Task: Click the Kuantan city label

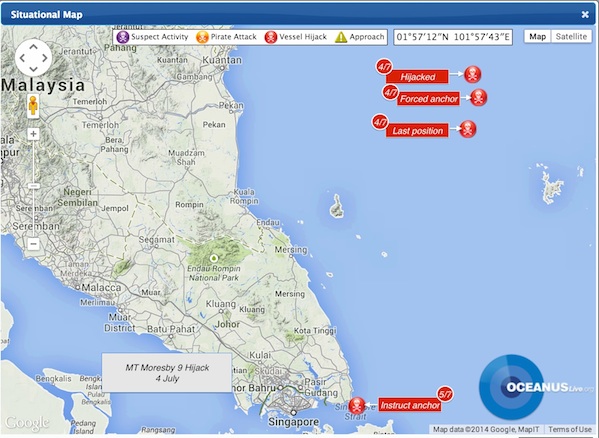Action: (x=222, y=60)
